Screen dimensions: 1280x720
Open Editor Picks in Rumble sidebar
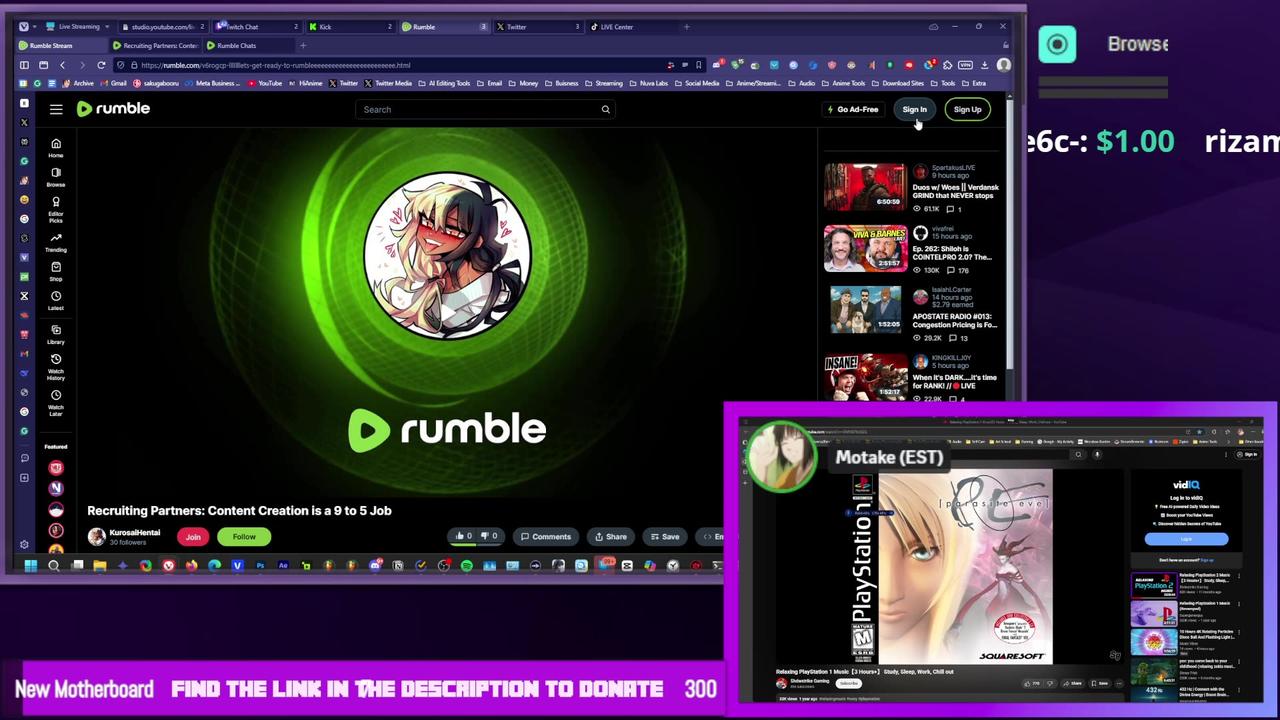(x=56, y=210)
